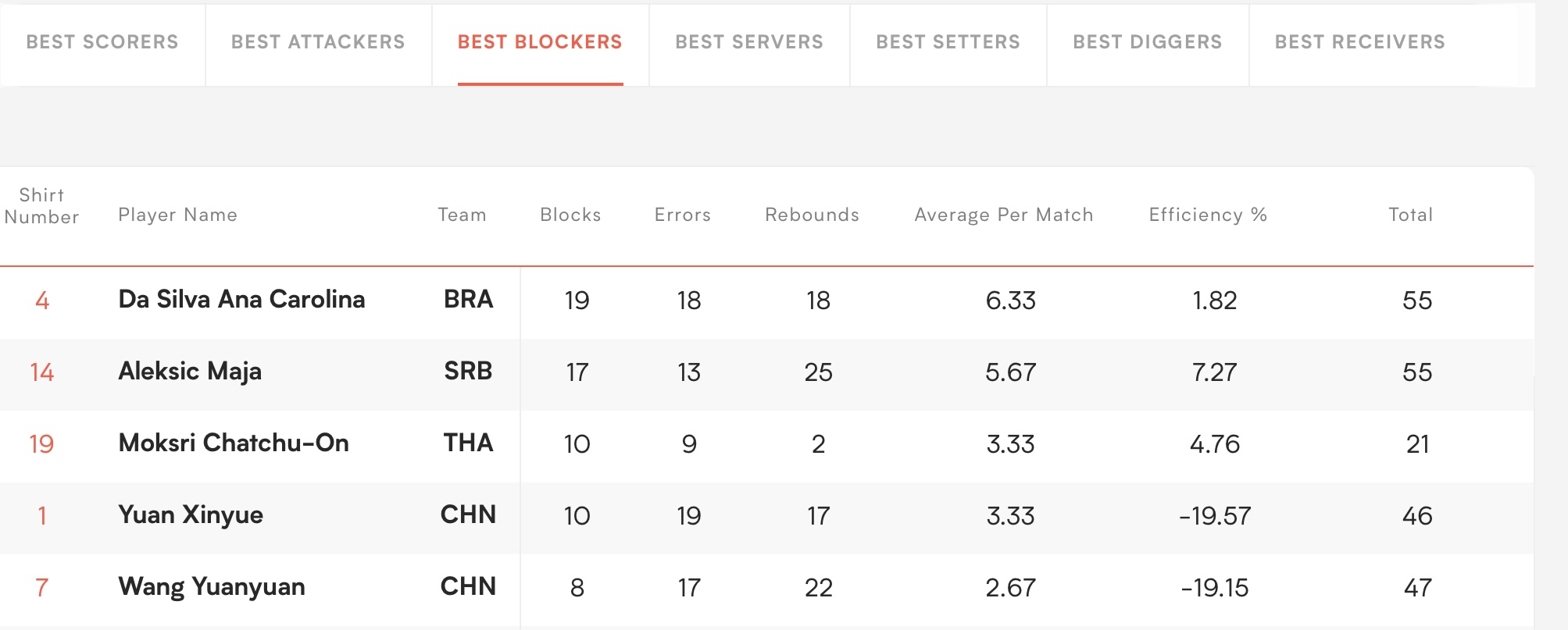Screen dimensions: 1568x630
Task: Switch to the Best Scorers tab
Action: (x=102, y=42)
